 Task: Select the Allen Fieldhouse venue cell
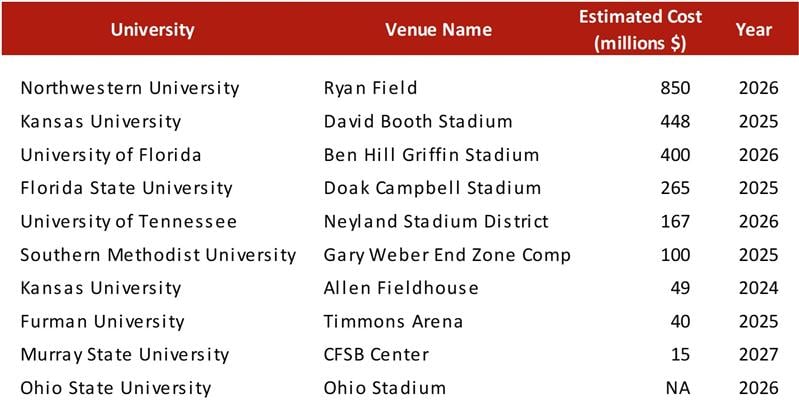(401, 288)
